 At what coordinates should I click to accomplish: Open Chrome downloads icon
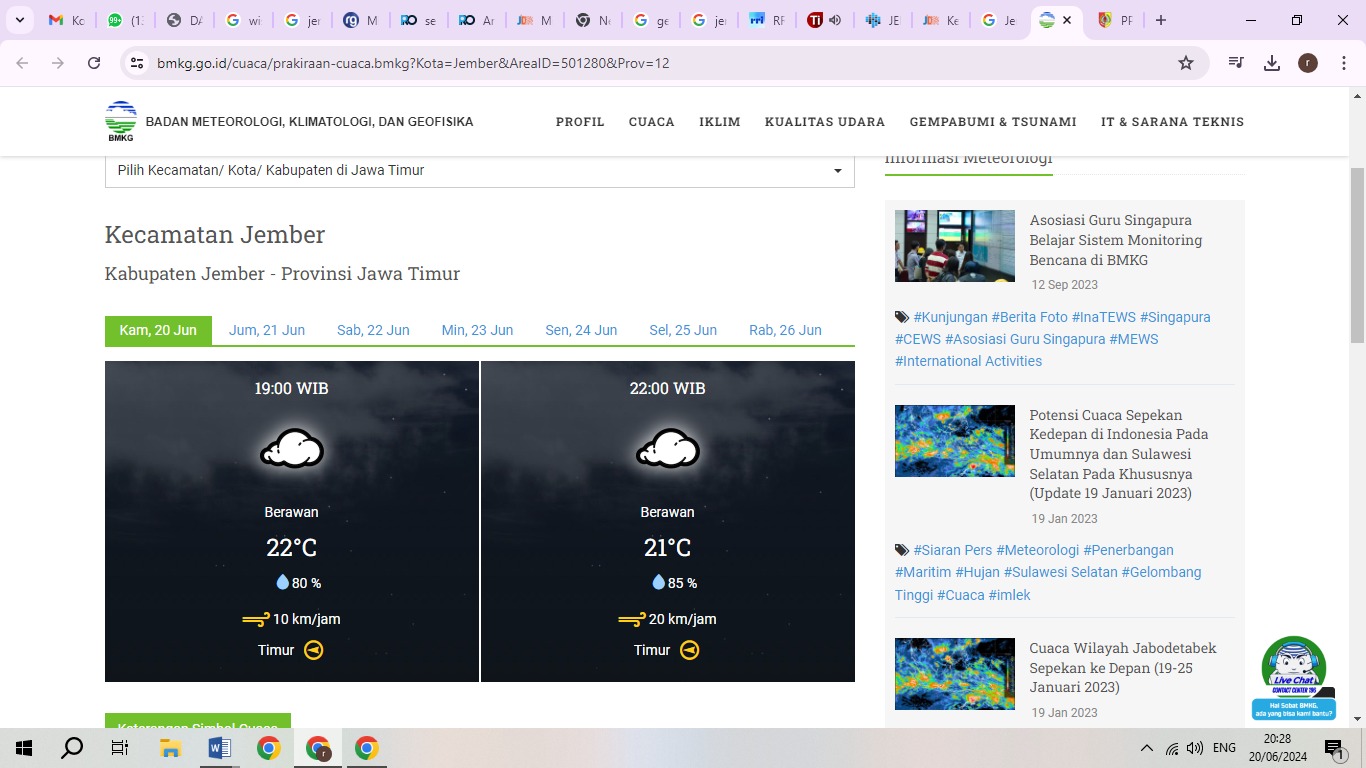coord(1272,63)
